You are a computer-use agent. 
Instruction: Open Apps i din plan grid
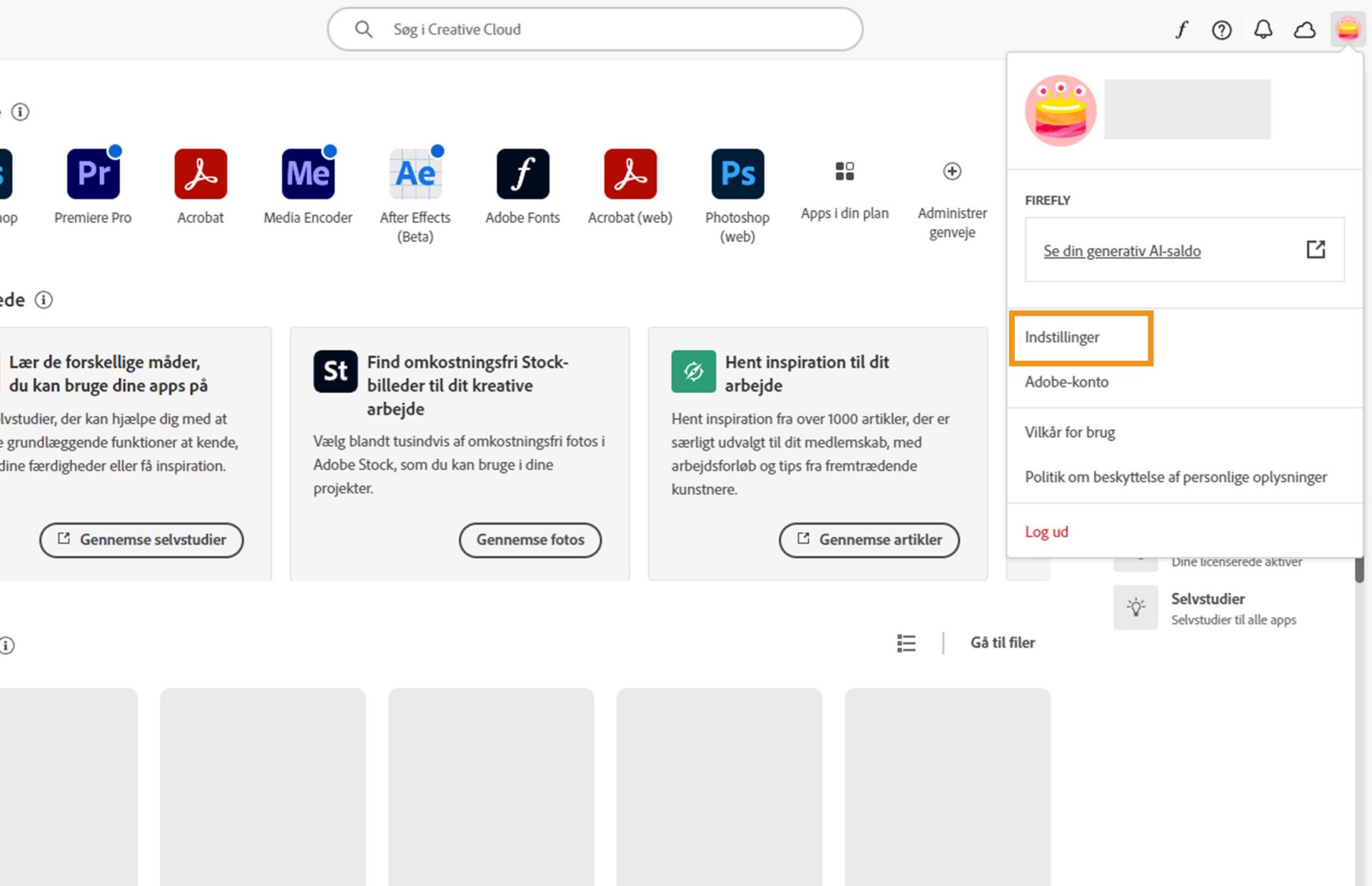pyautogui.click(x=844, y=171)
